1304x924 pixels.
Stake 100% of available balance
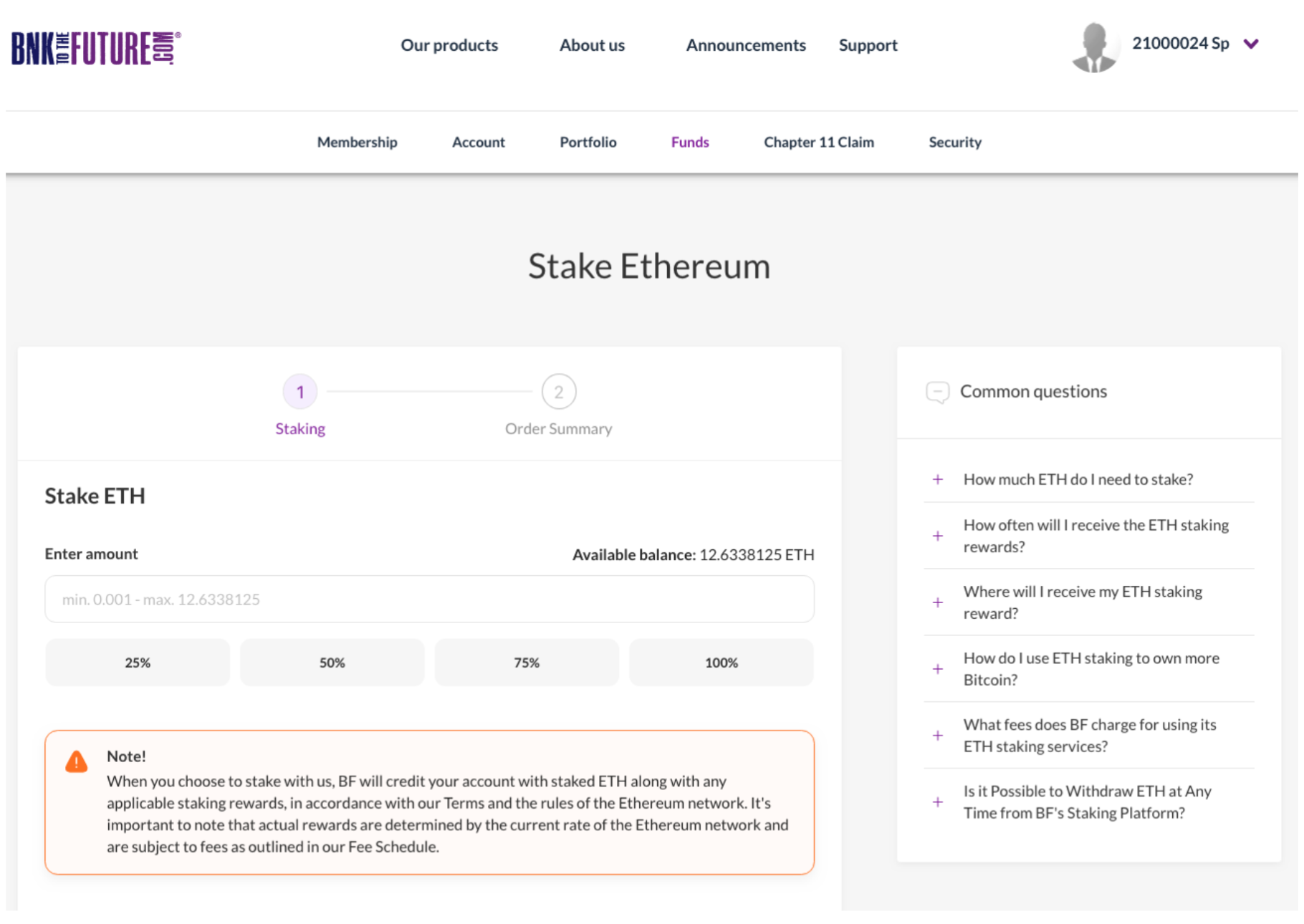tap(721, 663)
